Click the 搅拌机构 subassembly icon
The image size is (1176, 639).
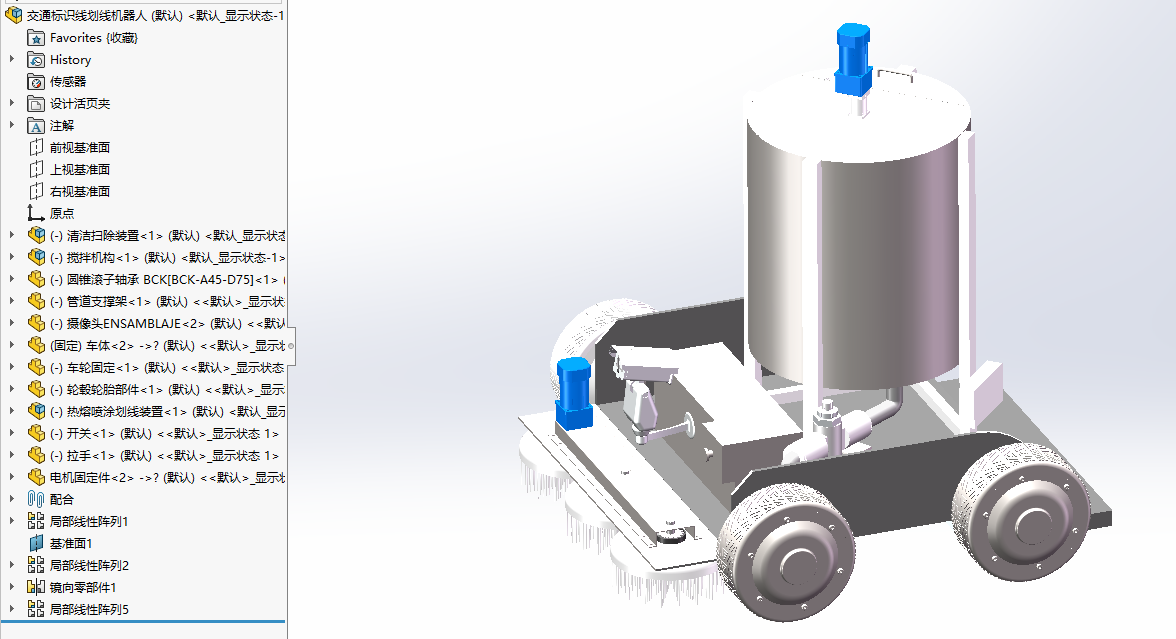[35, 257]
